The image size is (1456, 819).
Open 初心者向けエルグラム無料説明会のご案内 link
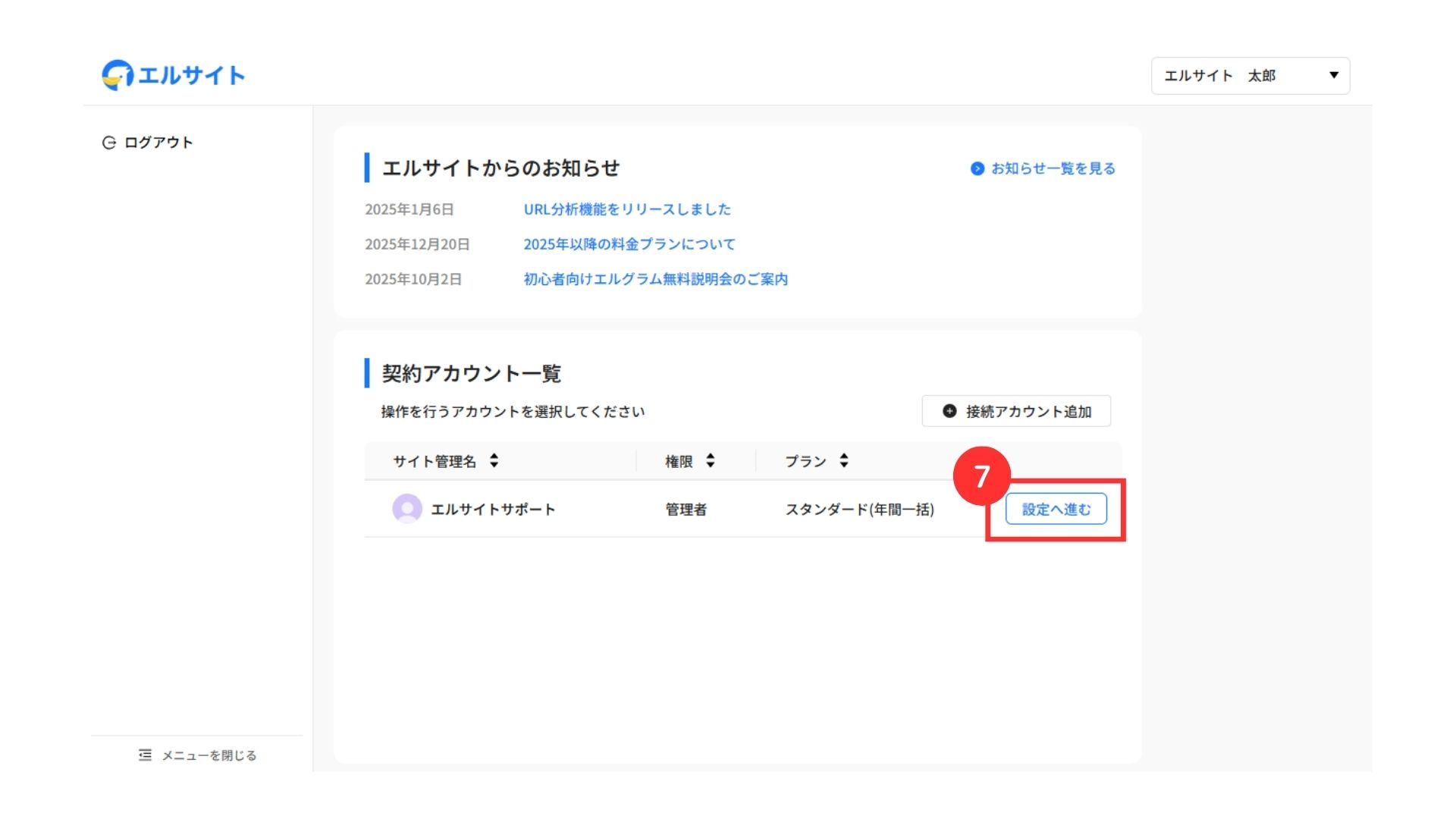pos(656,279)
